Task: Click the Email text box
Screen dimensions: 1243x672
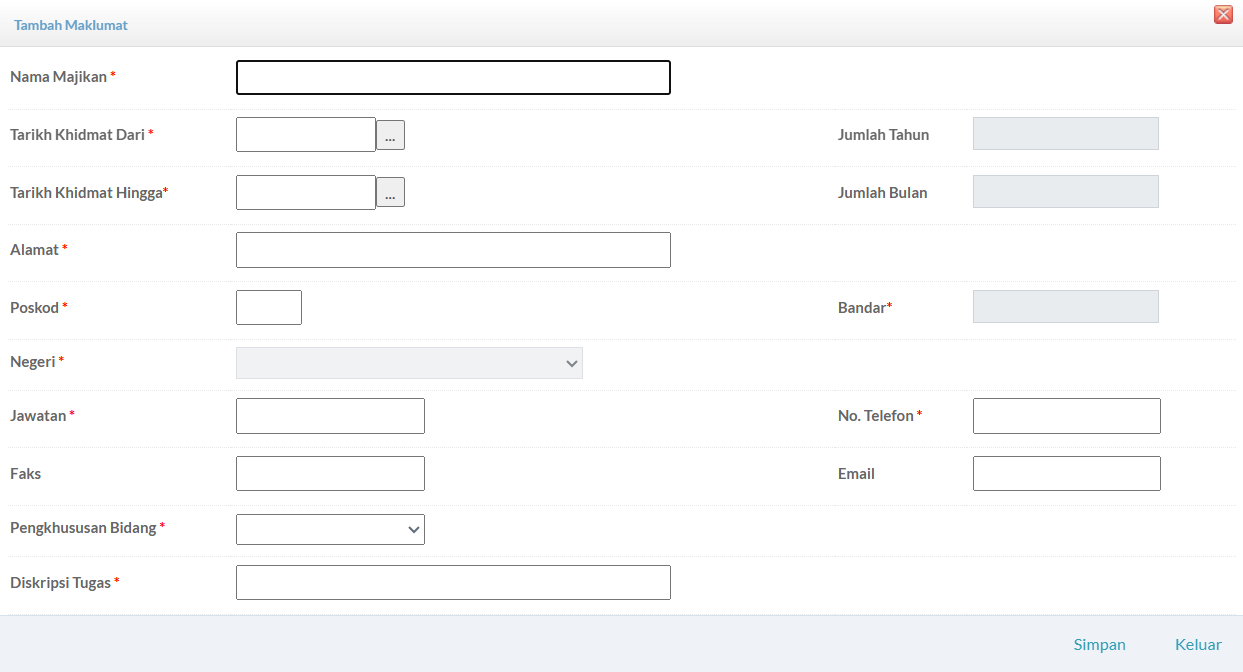Action: [1066, 474]
